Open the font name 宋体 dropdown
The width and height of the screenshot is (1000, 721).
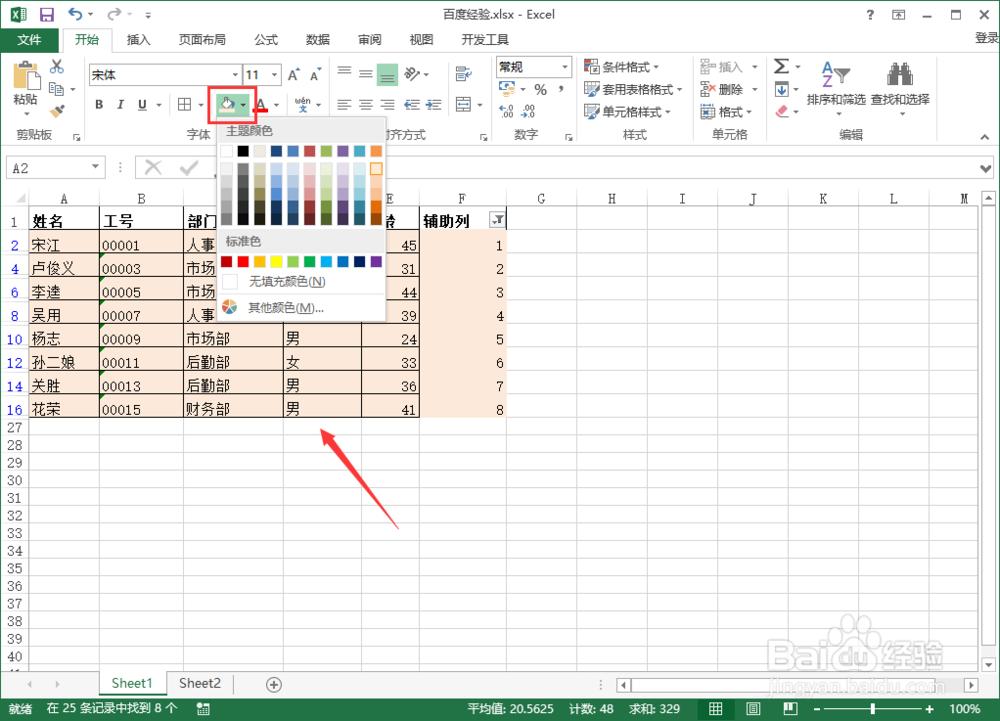click(x=235, y=75)
